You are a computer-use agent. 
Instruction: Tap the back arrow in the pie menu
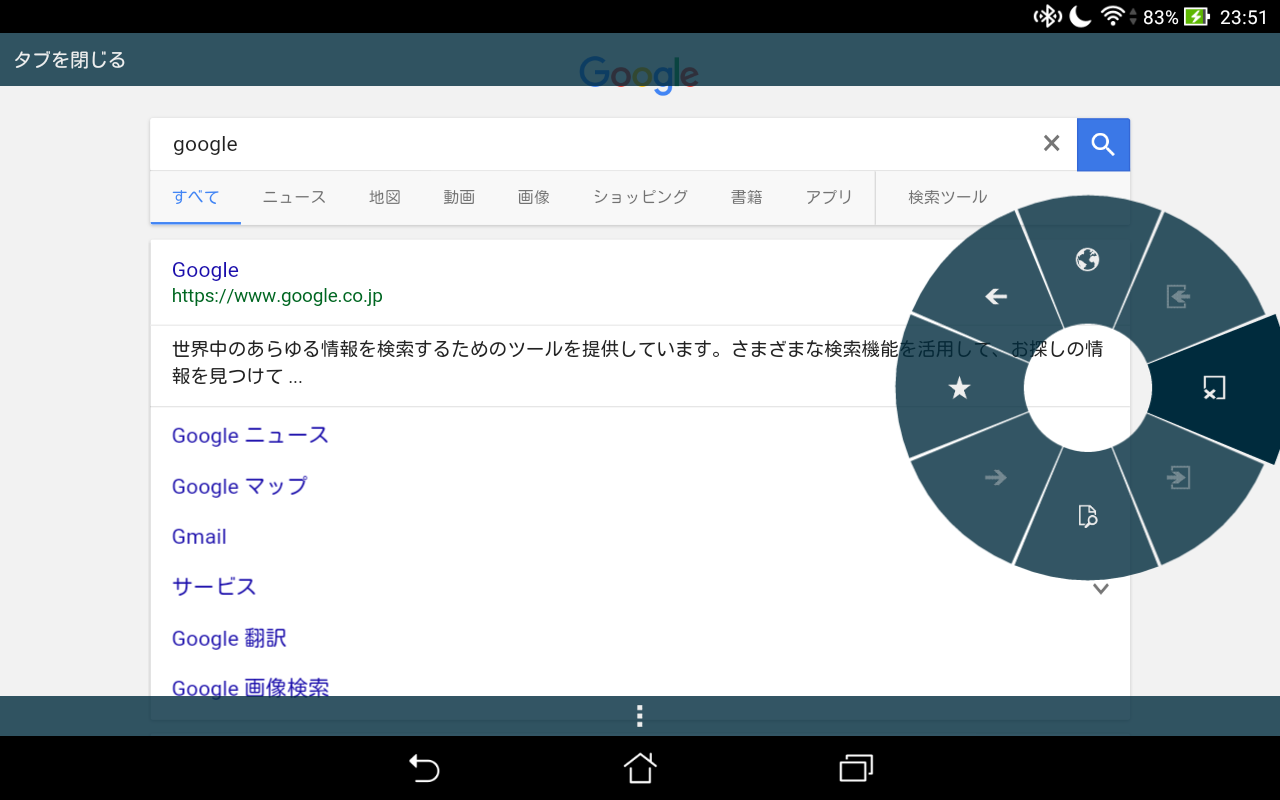[995, 296]
